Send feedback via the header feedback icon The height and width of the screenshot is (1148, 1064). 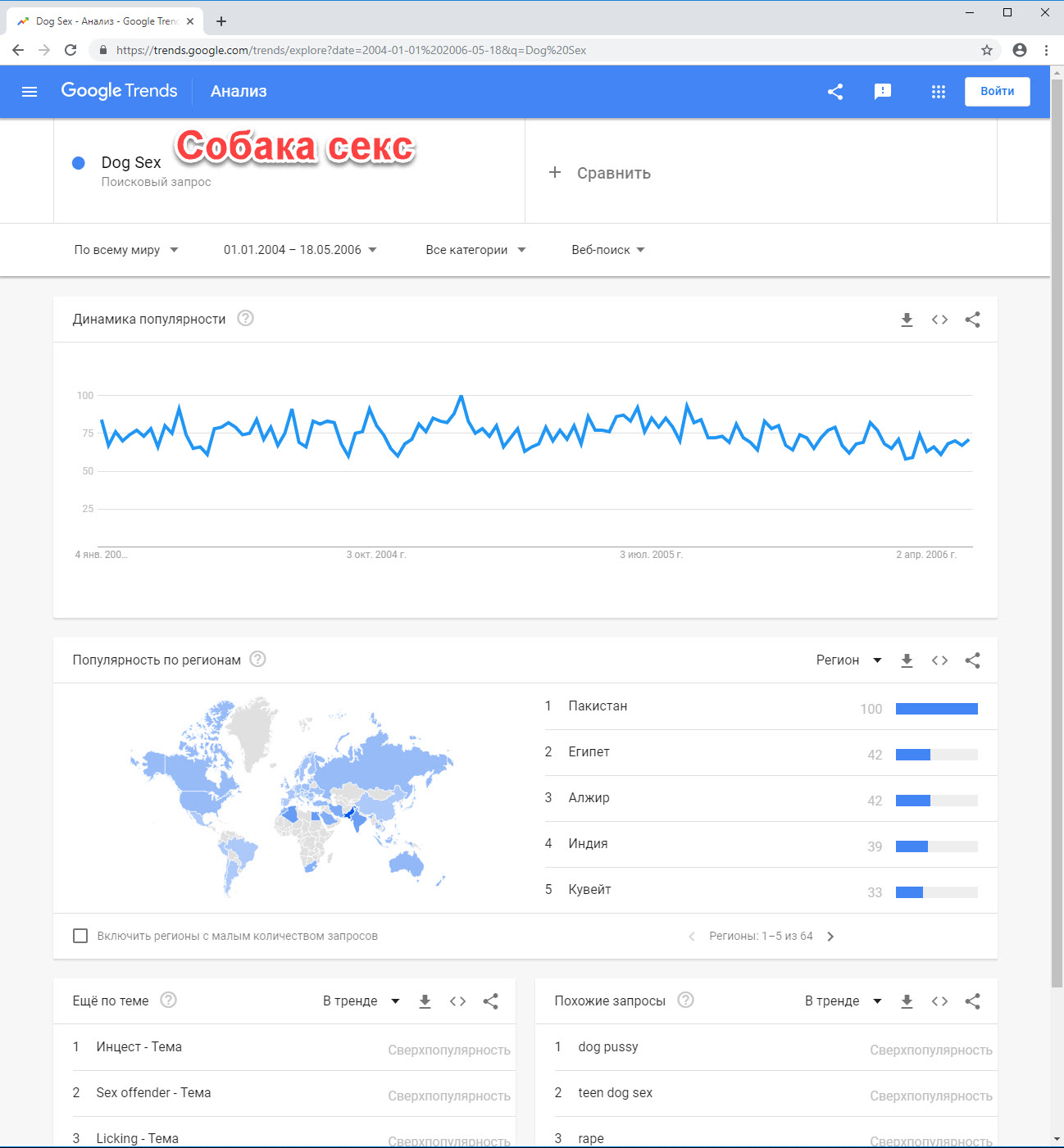pos(883,92)
